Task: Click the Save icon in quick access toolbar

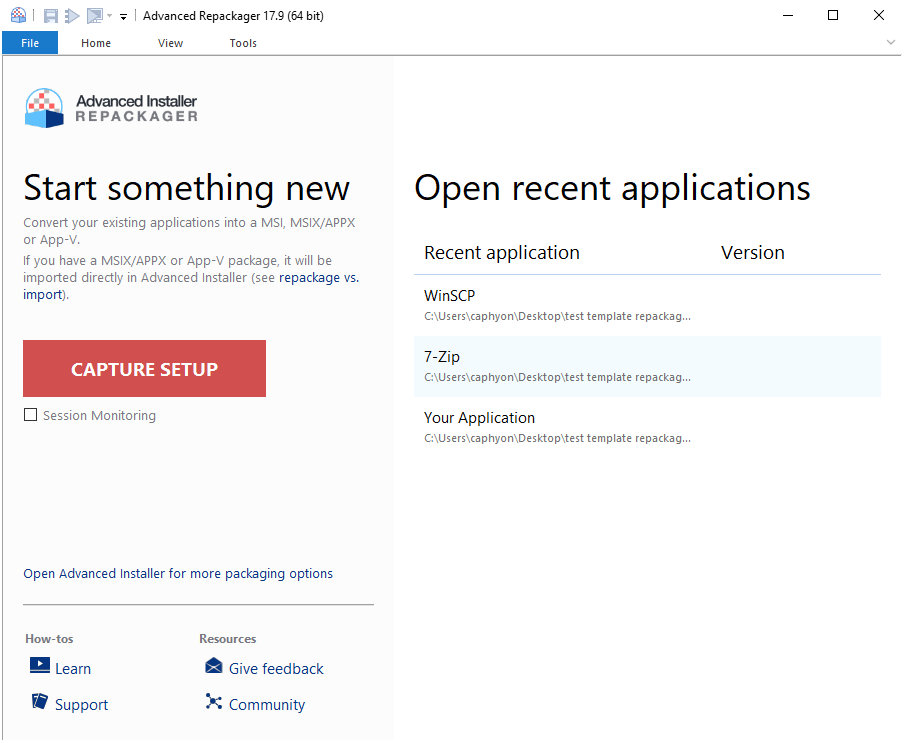Action: pyautogui.click(x=51, y=16)
